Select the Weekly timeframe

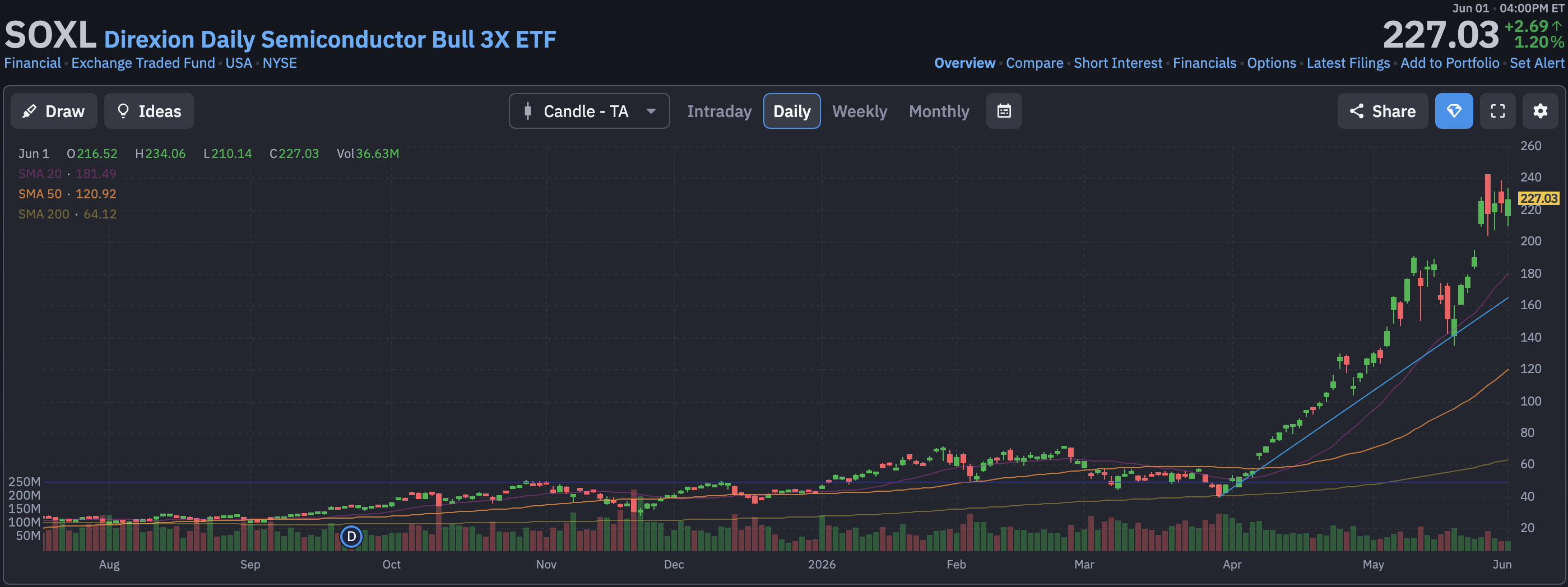(860, 111)
